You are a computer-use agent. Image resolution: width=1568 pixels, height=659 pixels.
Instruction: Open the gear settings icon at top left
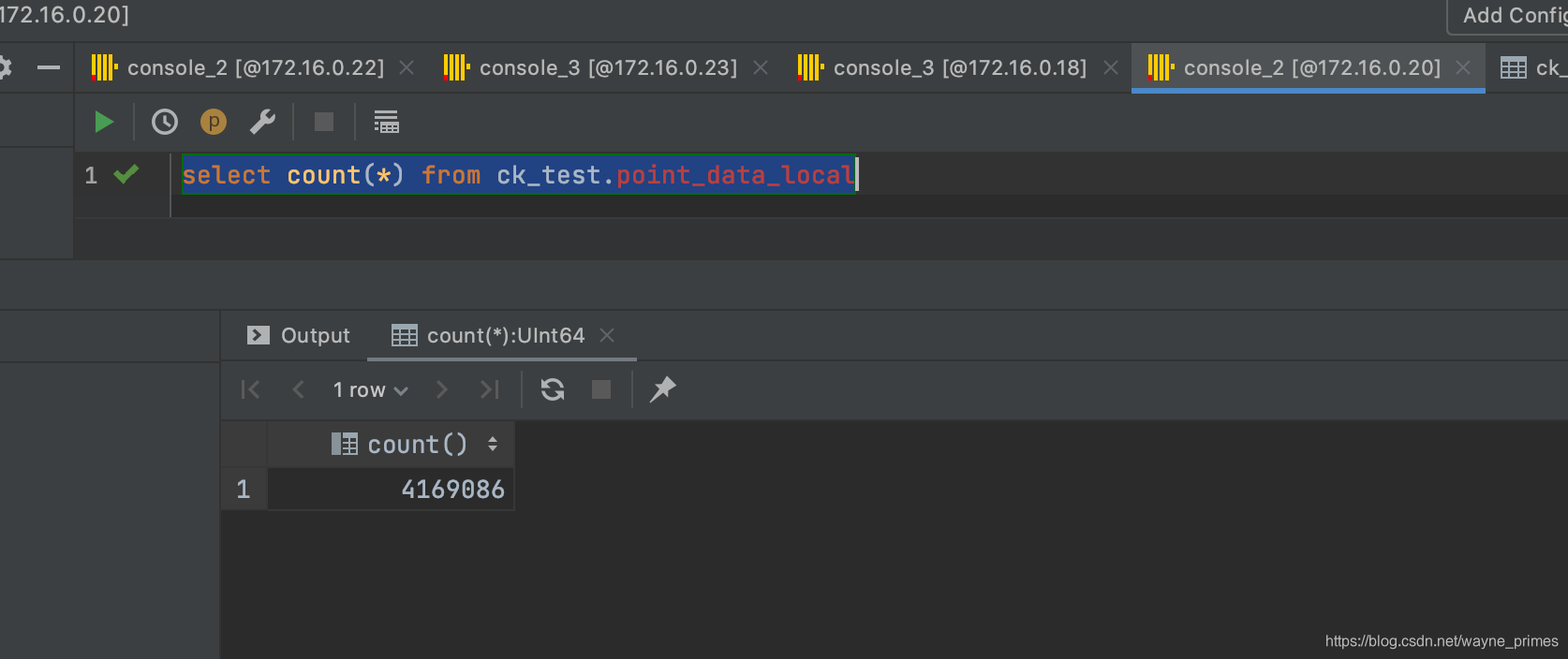click(x=5, y=67)
